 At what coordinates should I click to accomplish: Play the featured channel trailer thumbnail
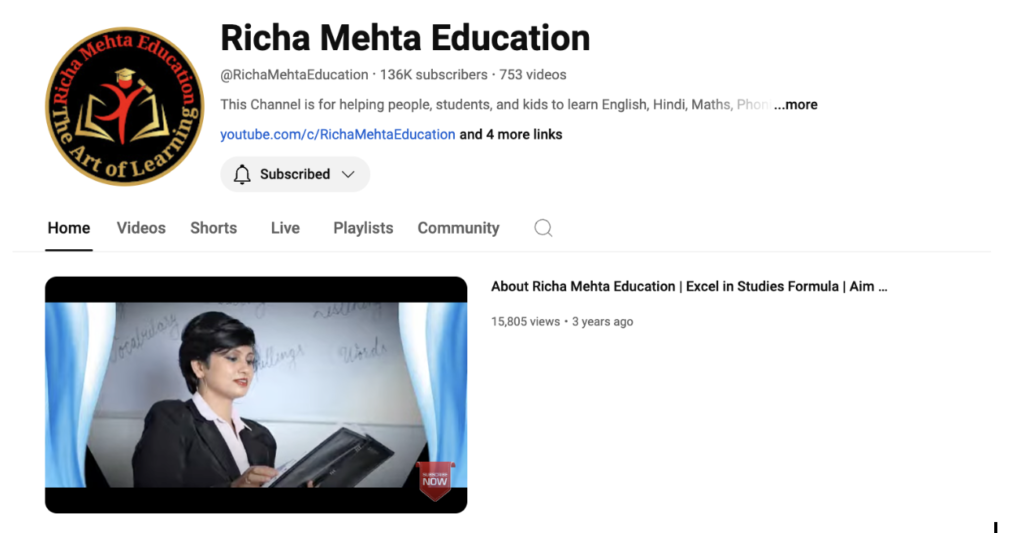coord(256,395)
